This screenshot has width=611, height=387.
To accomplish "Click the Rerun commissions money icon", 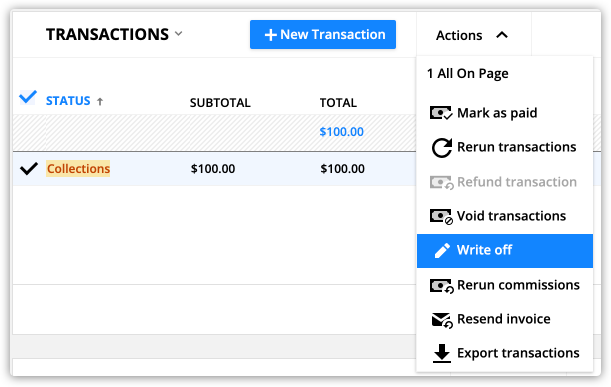I will (x=441, y=286).
